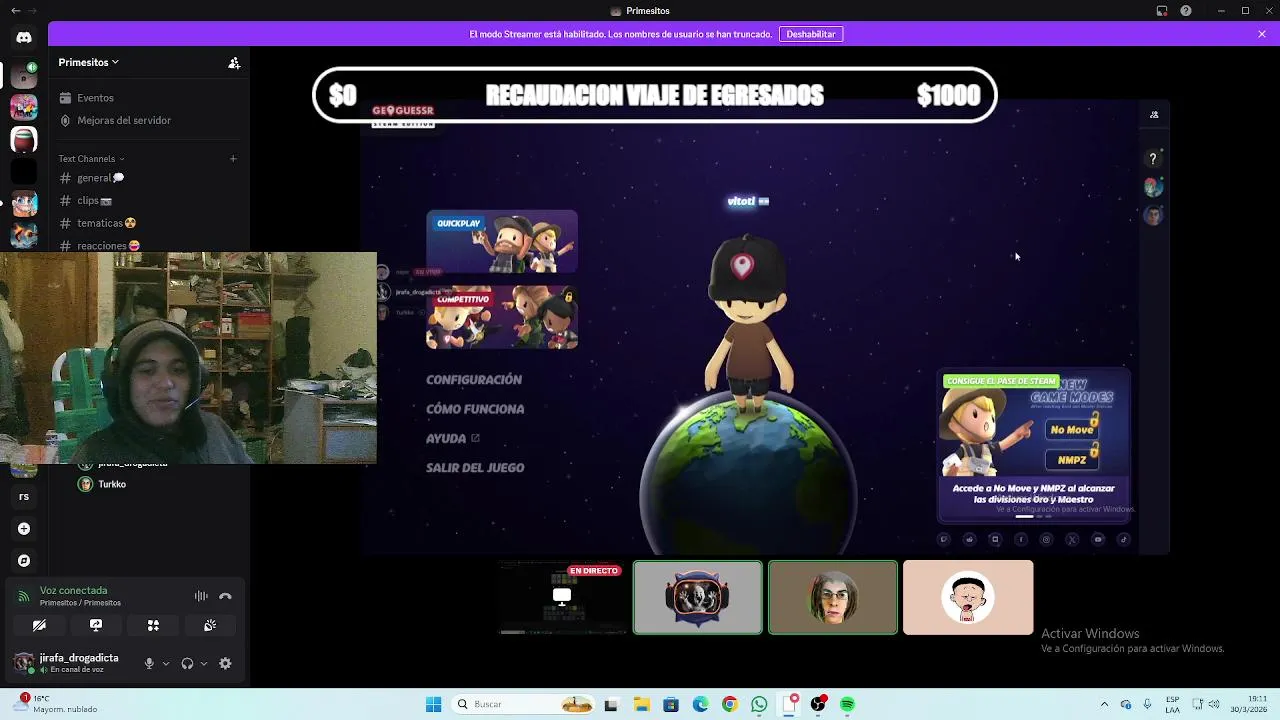Expand microphone input options chevron
The height and width of the screenshot is (720, 1280).
166,663
